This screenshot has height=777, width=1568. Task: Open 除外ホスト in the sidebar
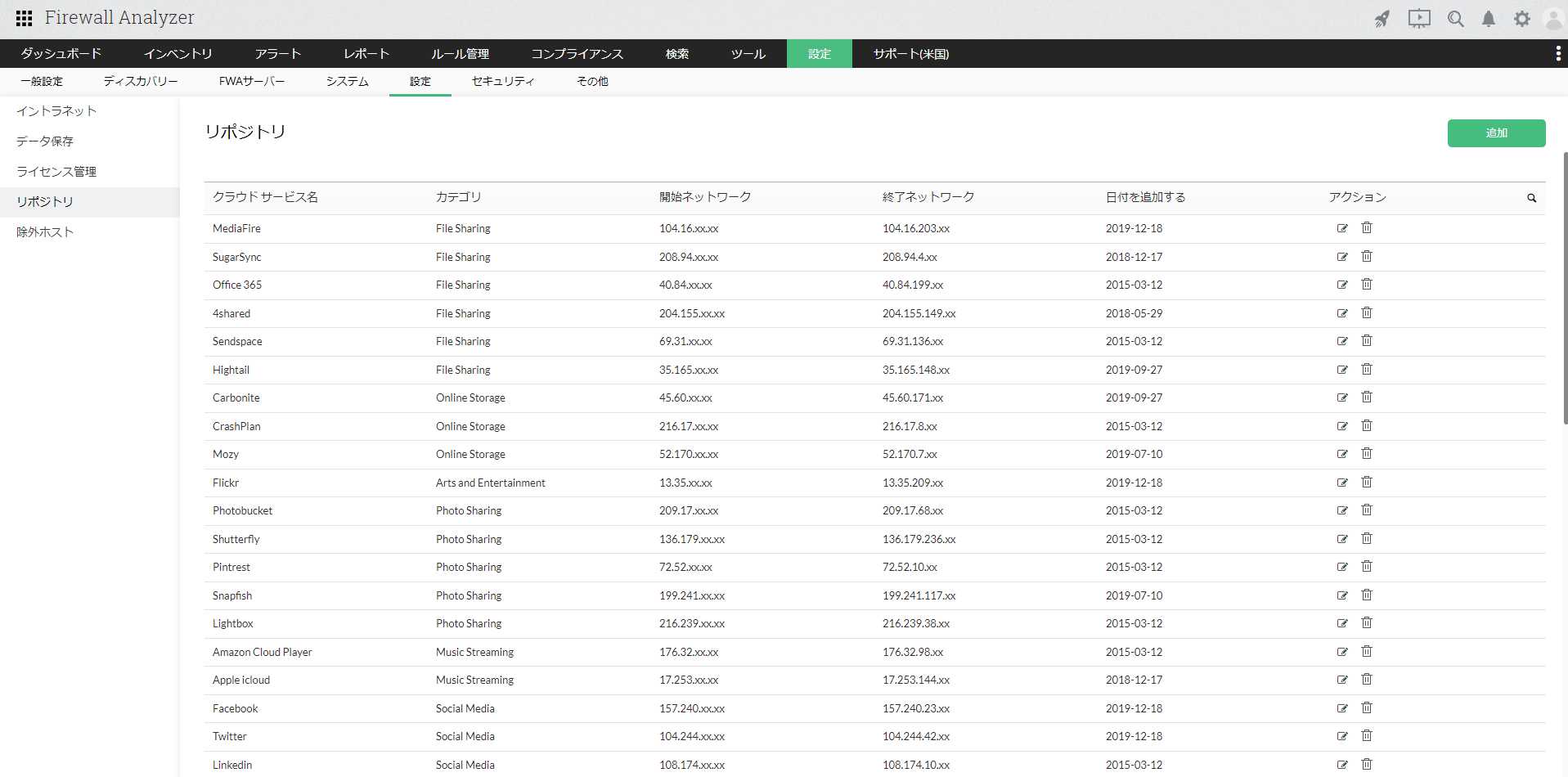point(90,232)
